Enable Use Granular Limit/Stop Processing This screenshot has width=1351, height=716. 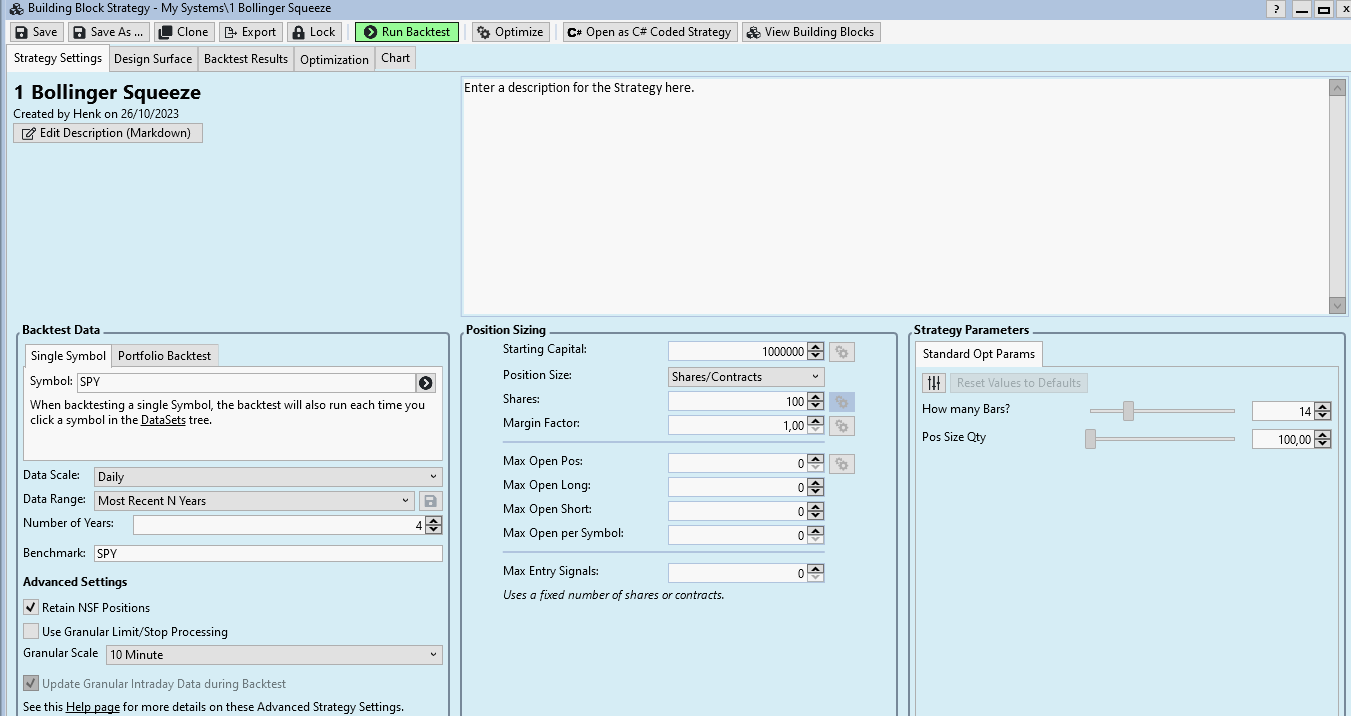[31, 631]
